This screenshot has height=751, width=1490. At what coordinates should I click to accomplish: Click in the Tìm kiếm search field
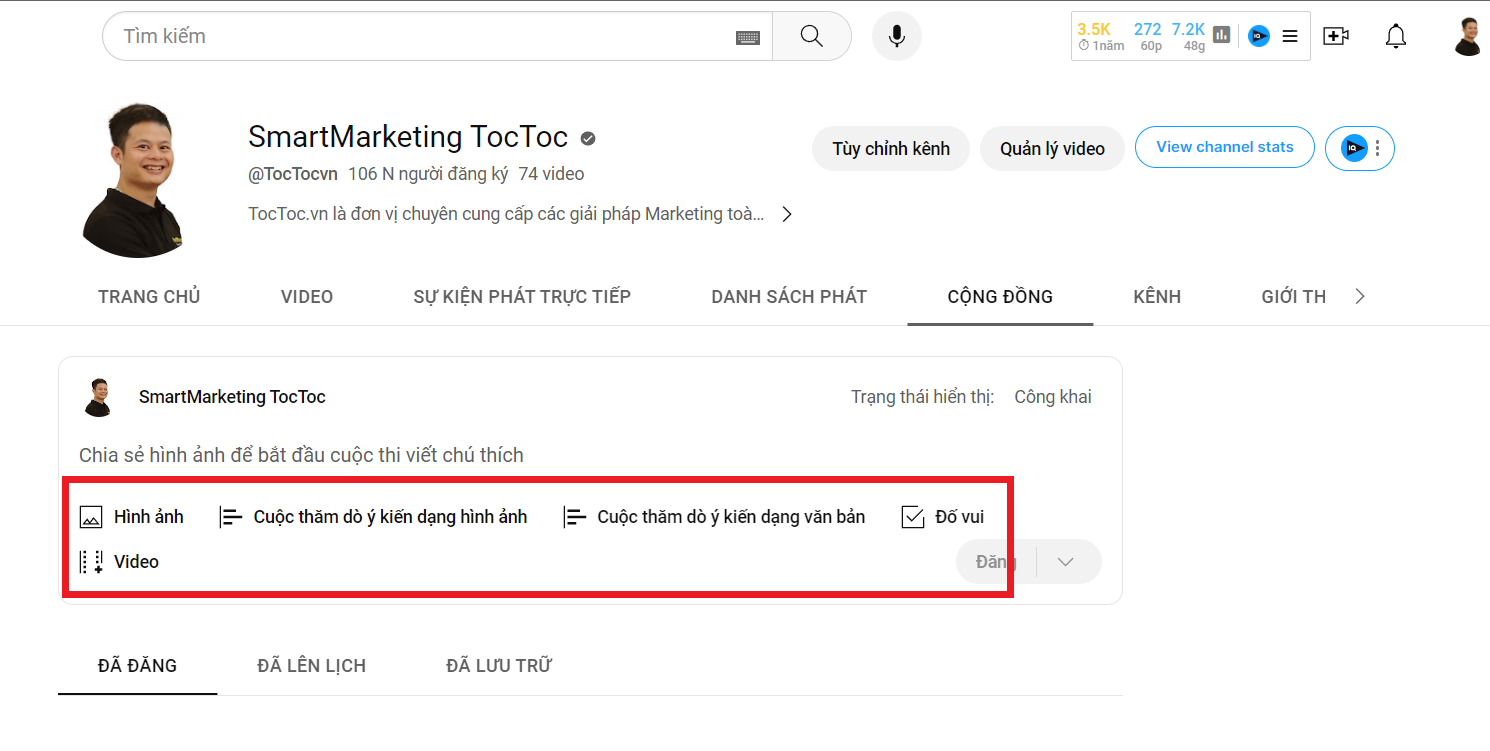pos(420,36)
